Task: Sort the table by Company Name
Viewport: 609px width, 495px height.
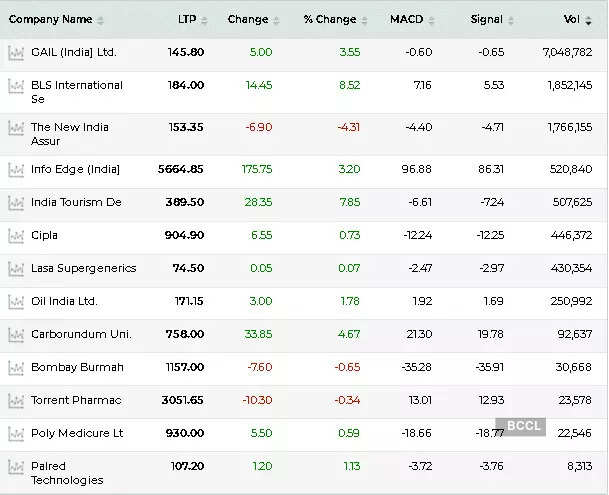Action: coord(50,19)
